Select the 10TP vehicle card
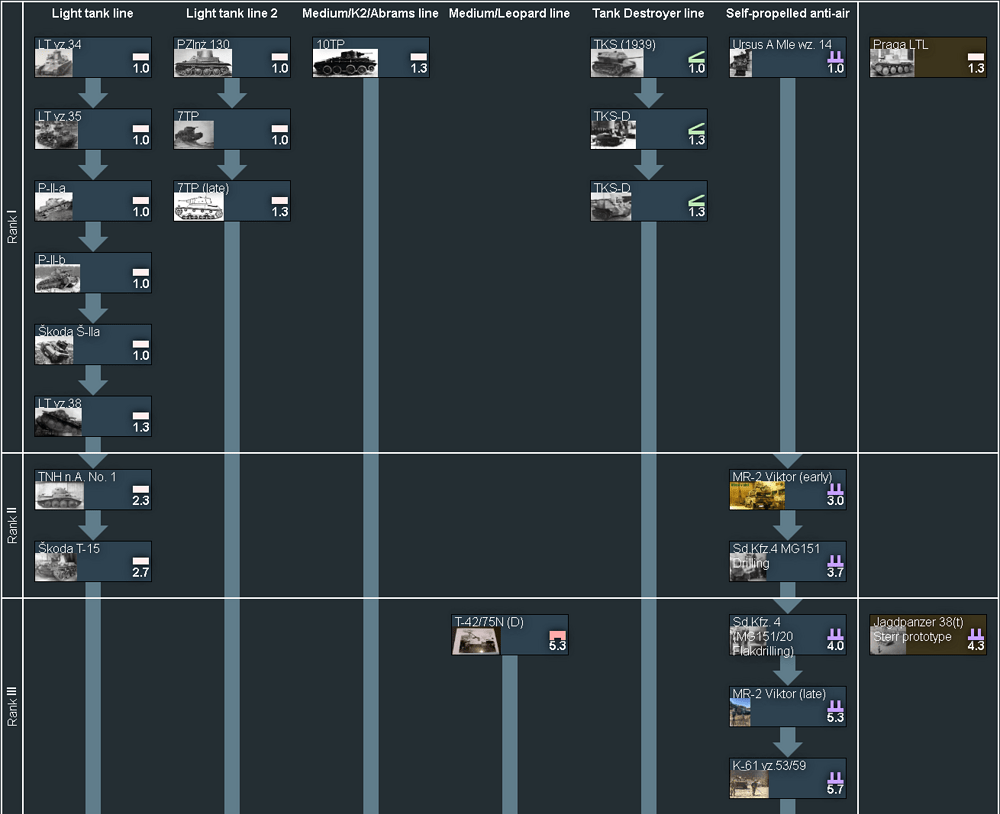The width and height of the screenshot is (1000, 814). (370, 58)
